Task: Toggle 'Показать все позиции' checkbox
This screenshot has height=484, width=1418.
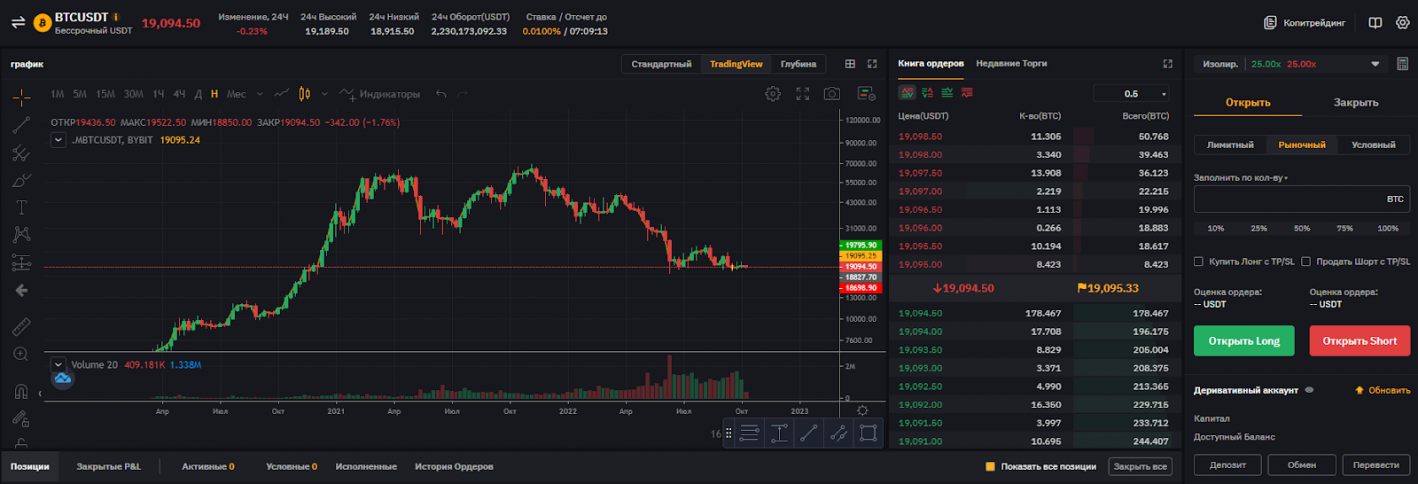Action: (990, 466)
